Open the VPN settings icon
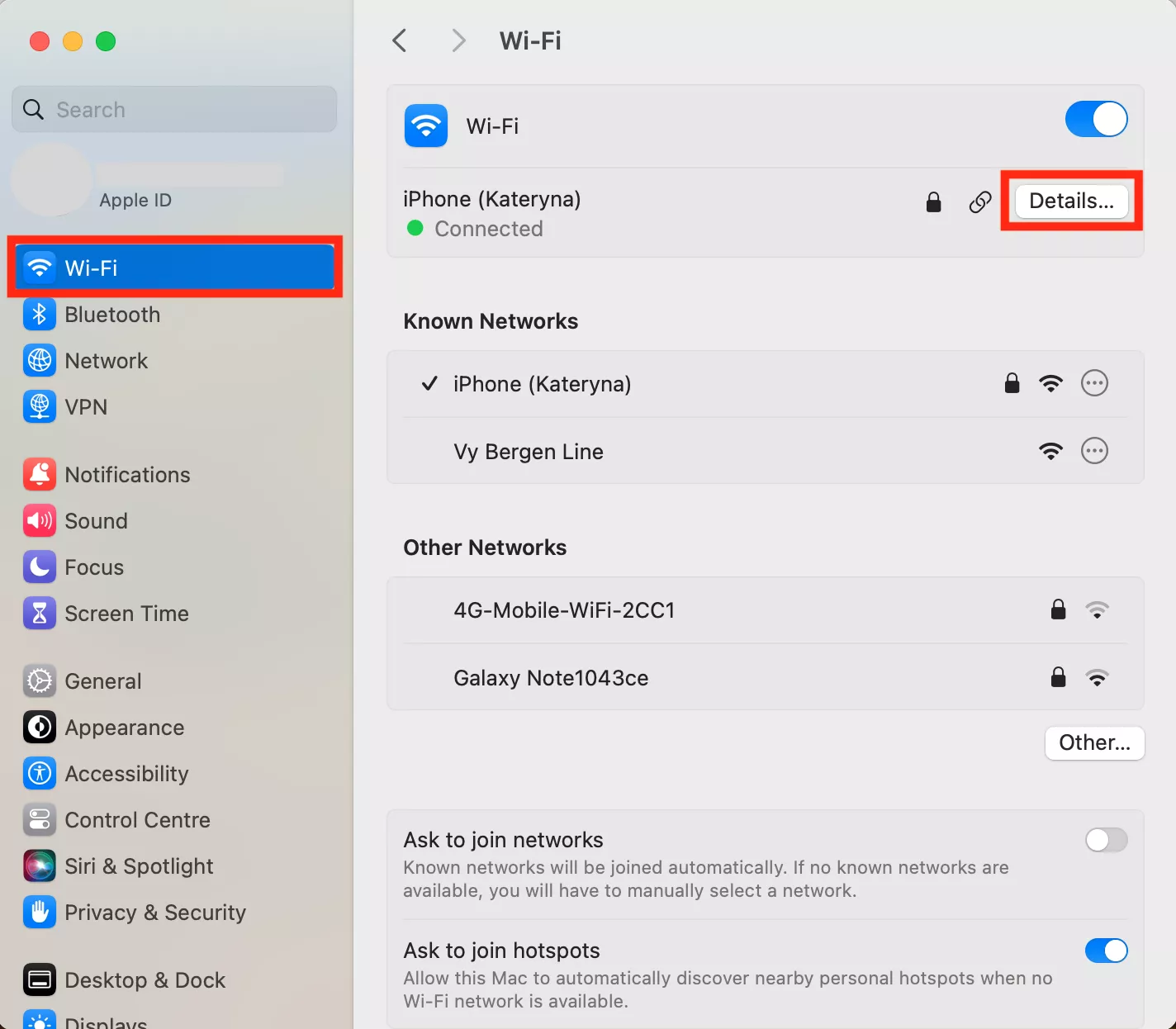 [x=39, y=407]
